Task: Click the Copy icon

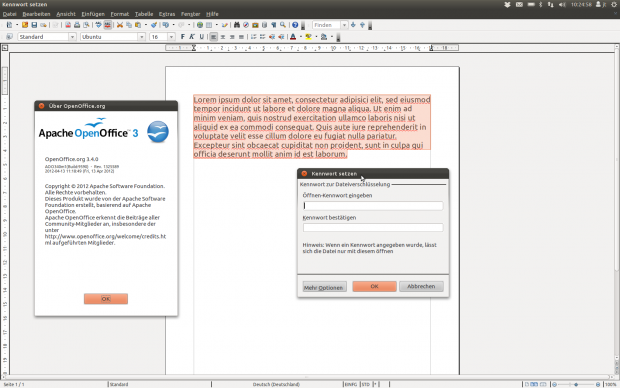Action: pyautogui.click(x=129, y=25)
